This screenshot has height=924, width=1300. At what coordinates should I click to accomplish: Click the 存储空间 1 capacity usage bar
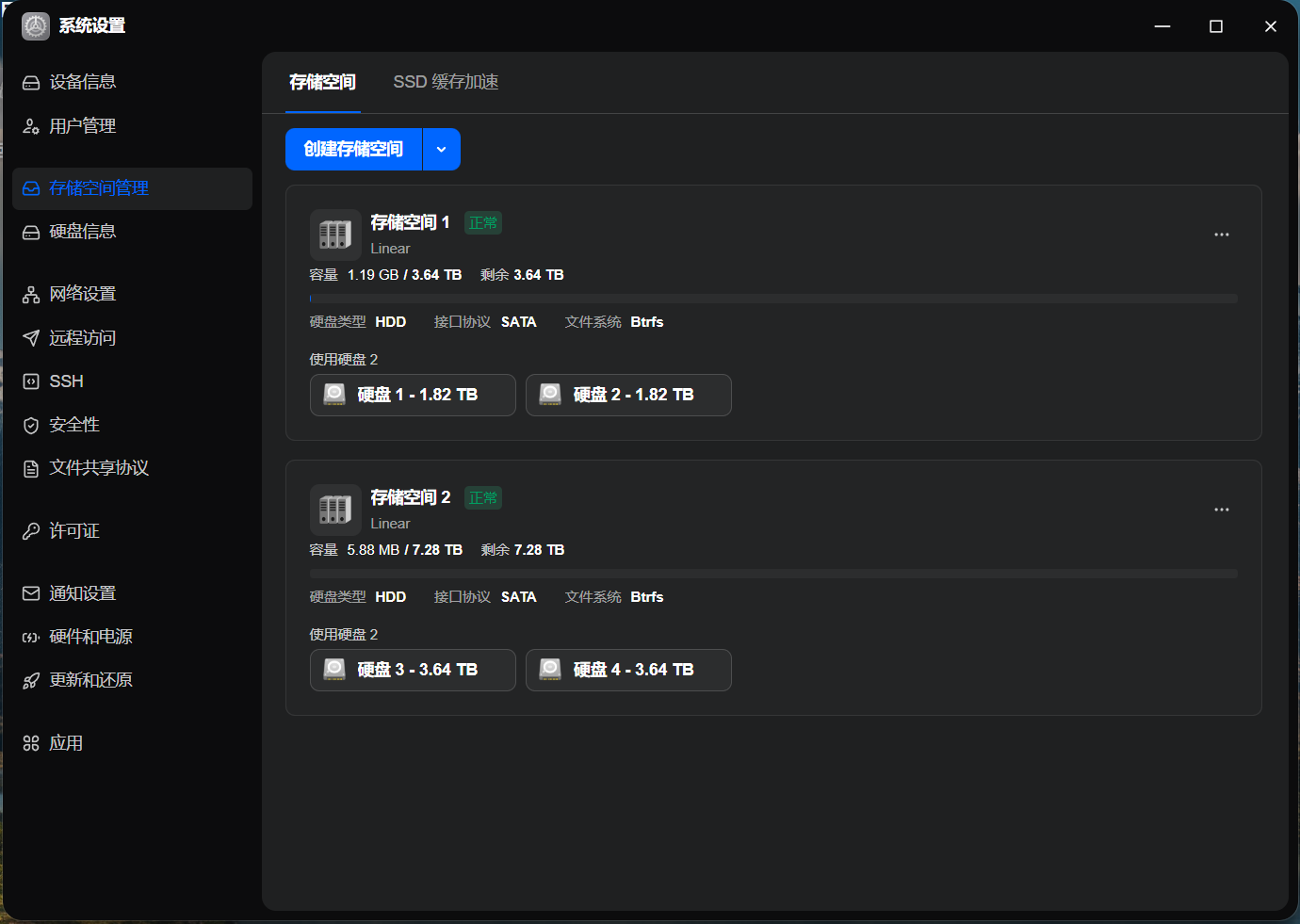pos(773,299)
